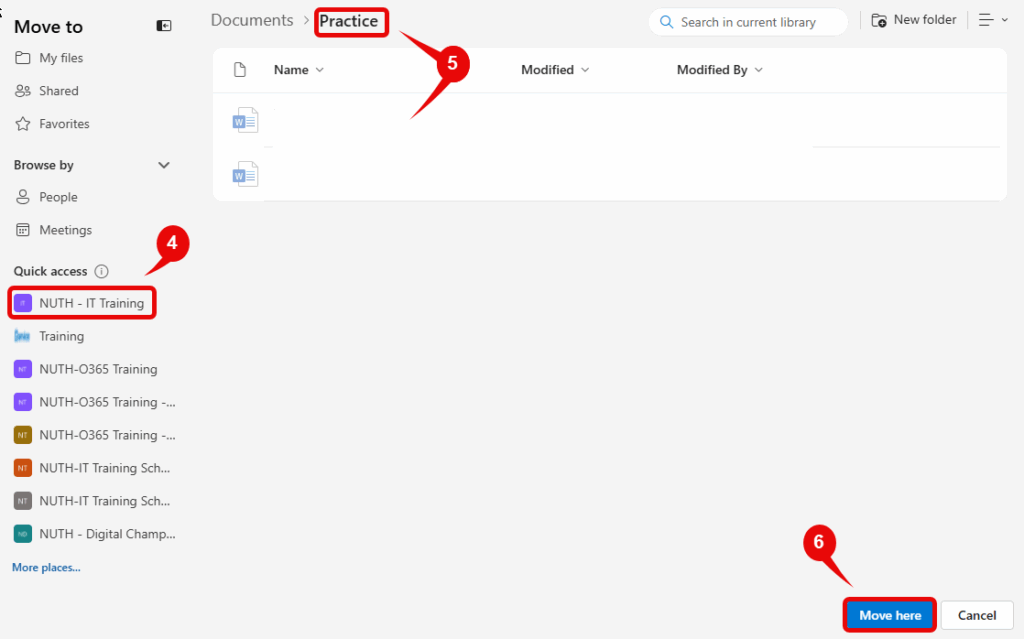1024x639 pixels.
Task: Open My files folder
Action: coord(60,58)
